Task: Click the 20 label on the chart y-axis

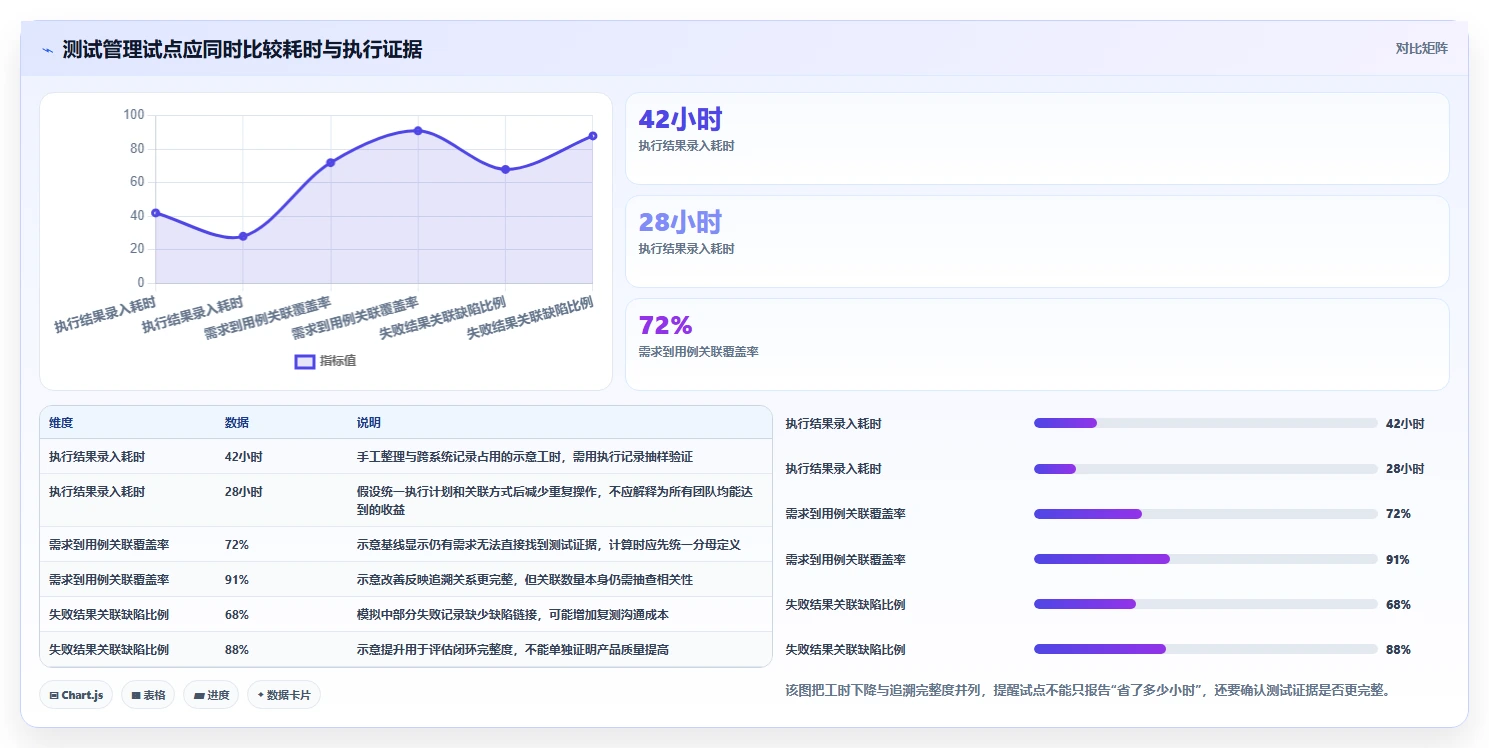Action: [137, 249]
